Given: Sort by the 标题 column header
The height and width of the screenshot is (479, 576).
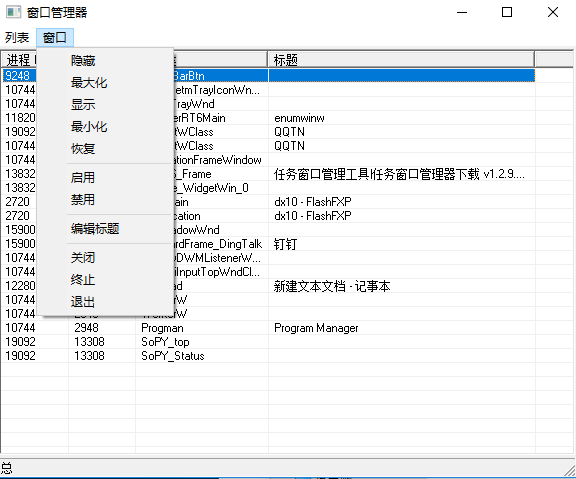Looking at the screenshot, I should (x=401, y=60).
